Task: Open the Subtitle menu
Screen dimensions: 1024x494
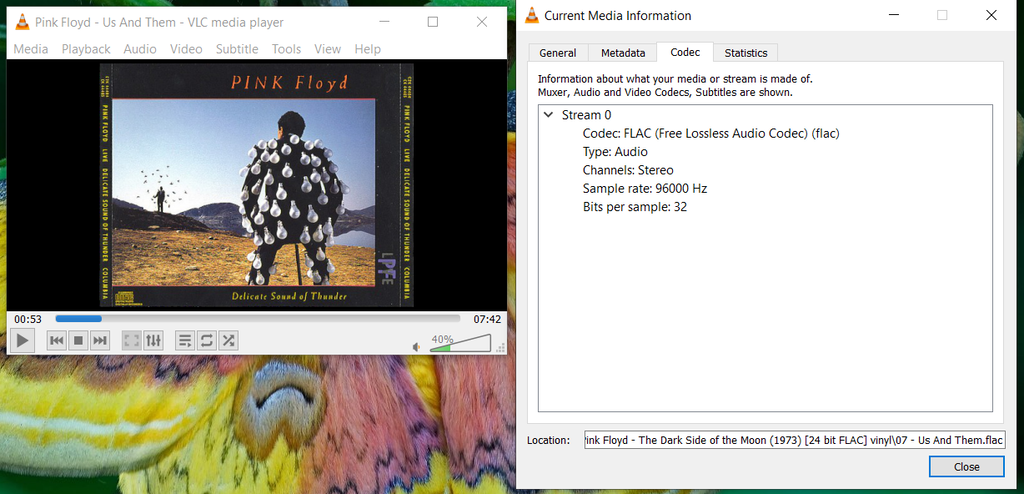Action: point(237,49)
